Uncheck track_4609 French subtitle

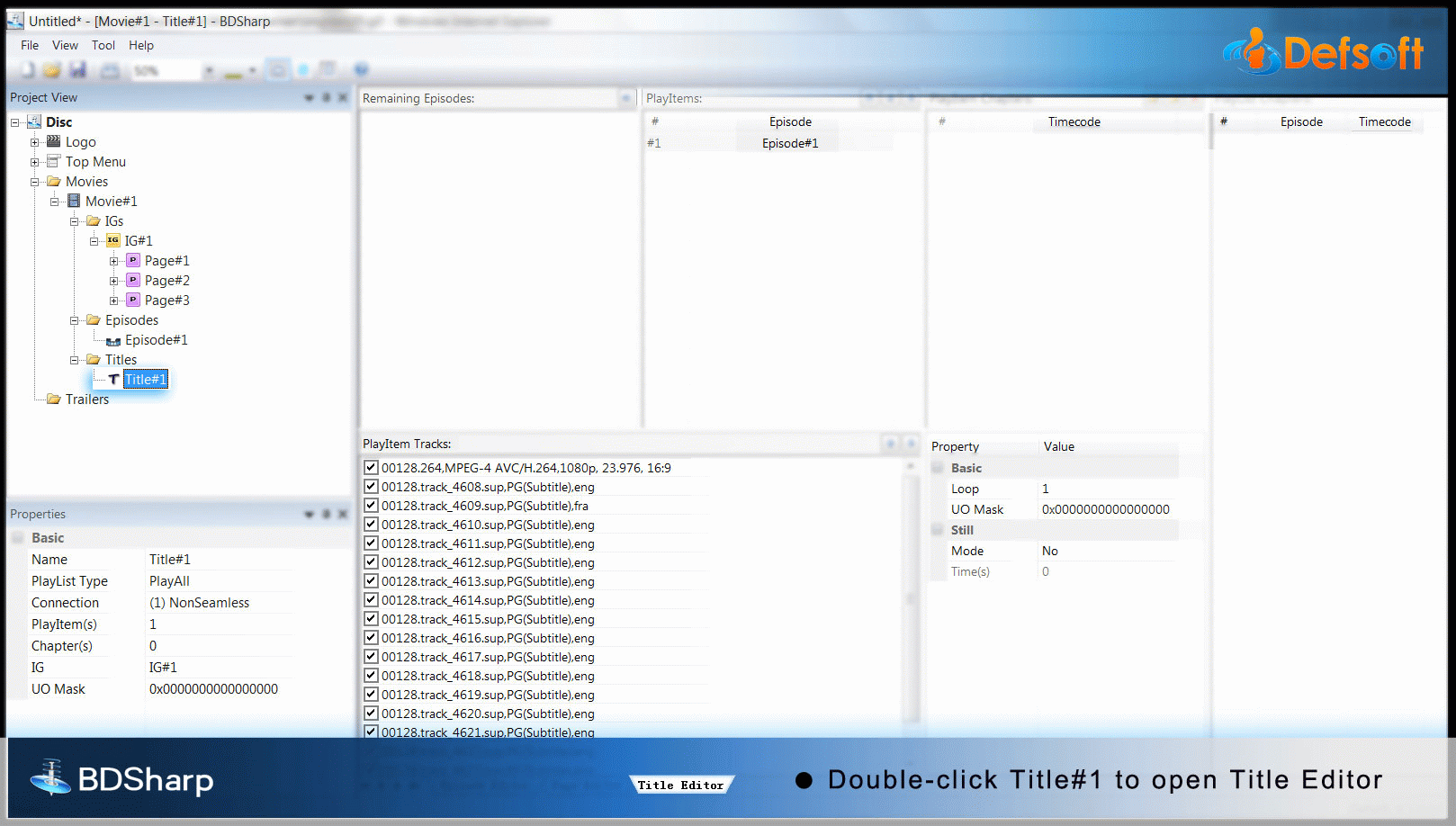tap(371, 505)
